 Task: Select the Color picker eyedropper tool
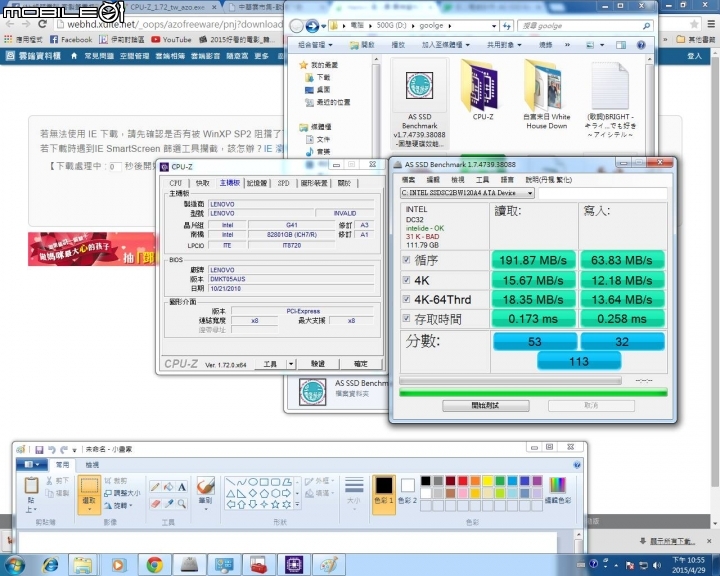pos(169,504)
